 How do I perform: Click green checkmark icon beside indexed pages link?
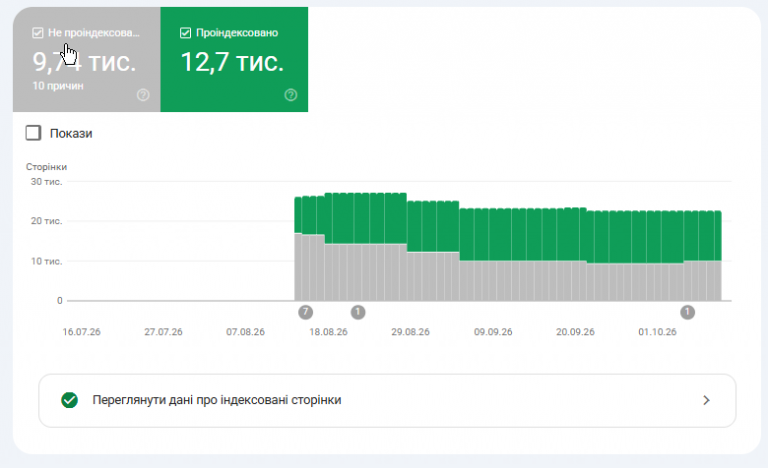point(70,400)
